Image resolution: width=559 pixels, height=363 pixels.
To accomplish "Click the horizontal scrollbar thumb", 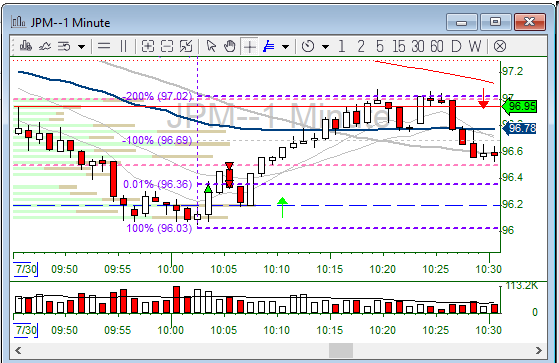I will click(x=341, y=351).
